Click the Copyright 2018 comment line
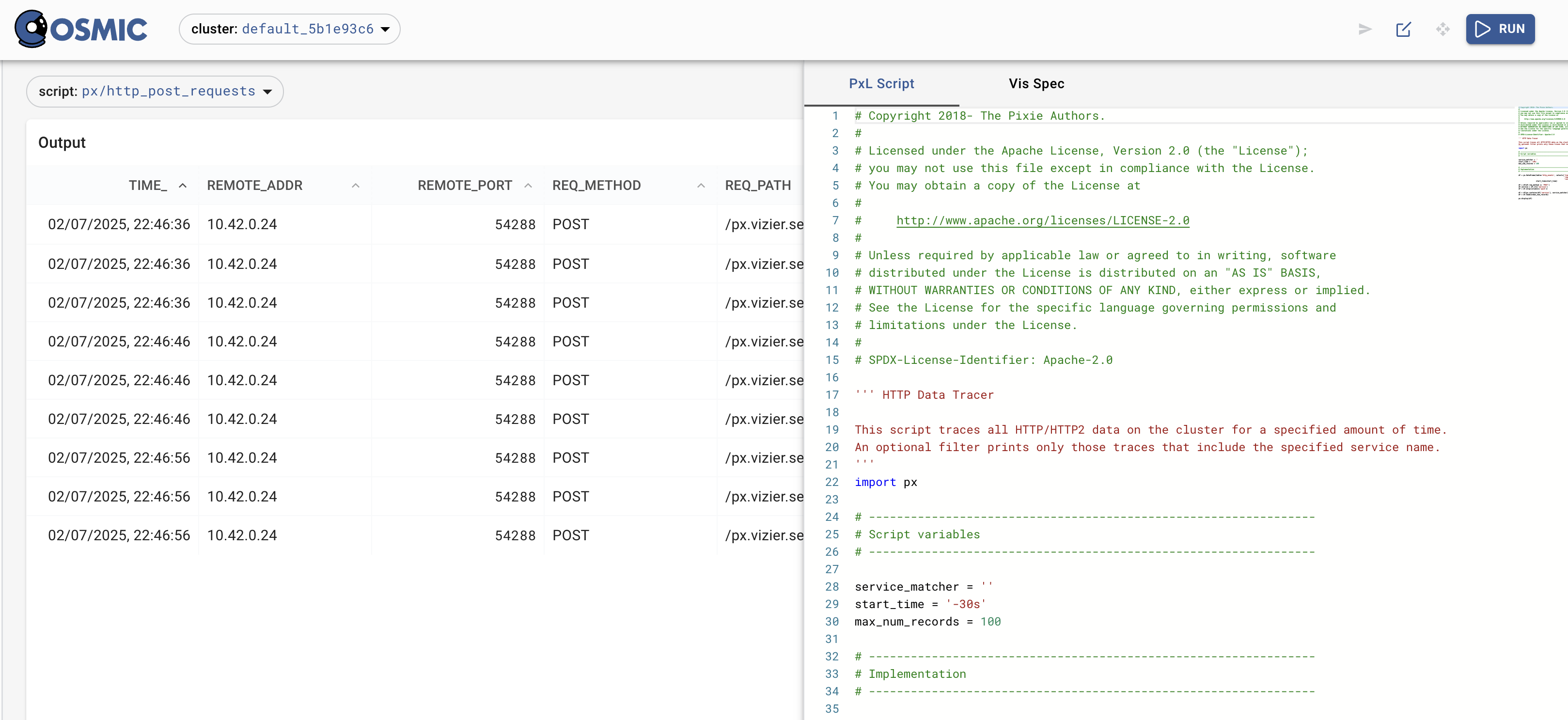Image resolution: width=1568 pixels, height=720 pixels. point(979,116)
